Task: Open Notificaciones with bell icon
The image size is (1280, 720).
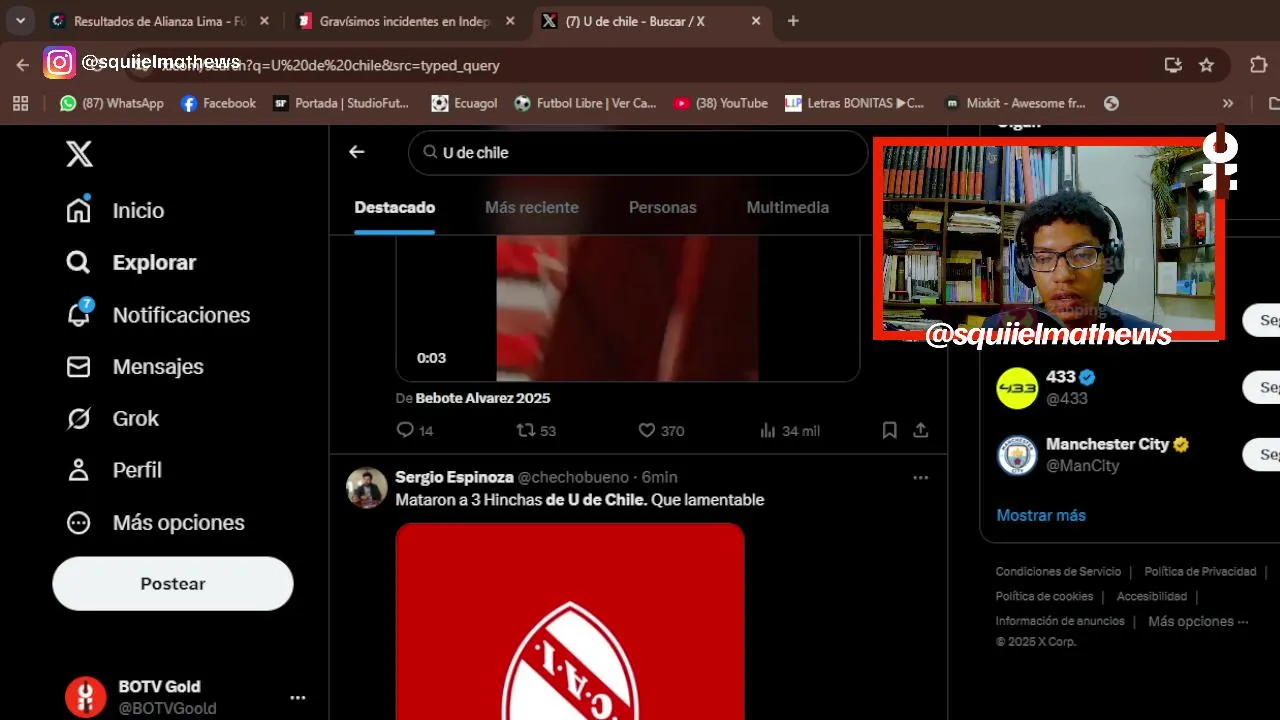Action: pos(157,314)
